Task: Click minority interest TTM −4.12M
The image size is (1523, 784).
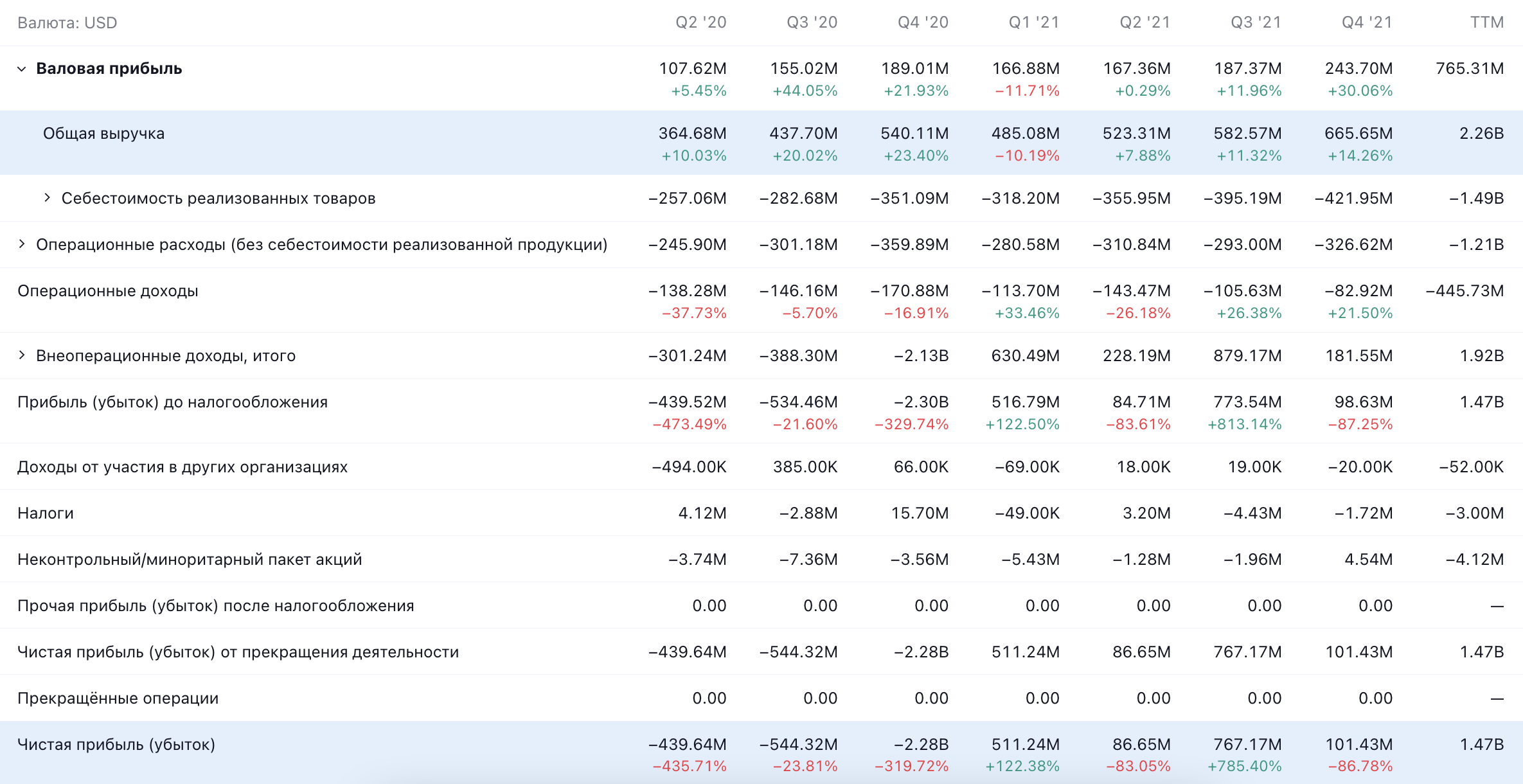Action: 1475,559
